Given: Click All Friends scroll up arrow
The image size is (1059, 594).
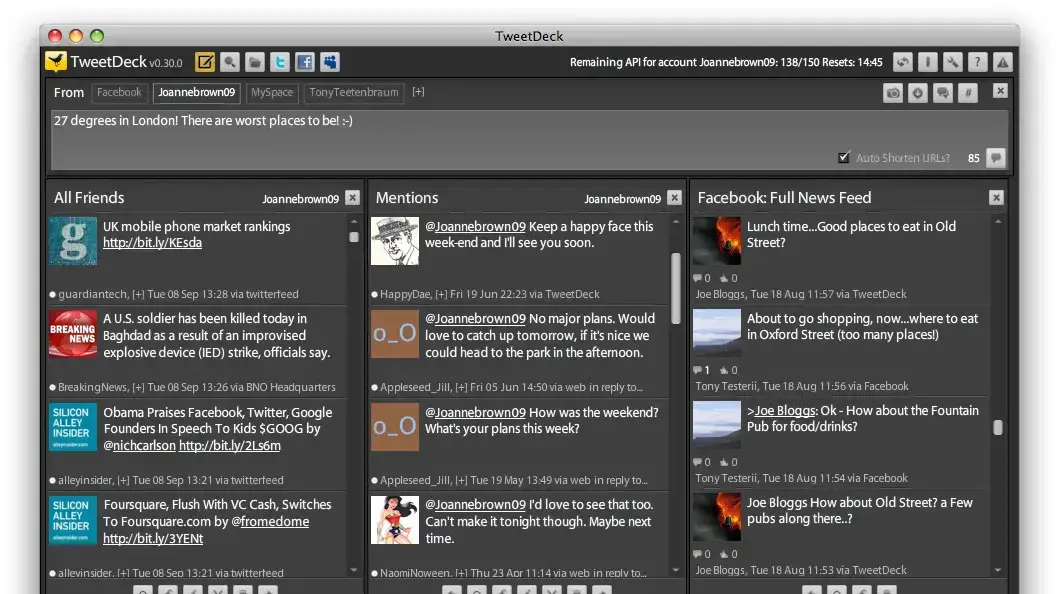Looking at the screenshot, I should [353, 221].
